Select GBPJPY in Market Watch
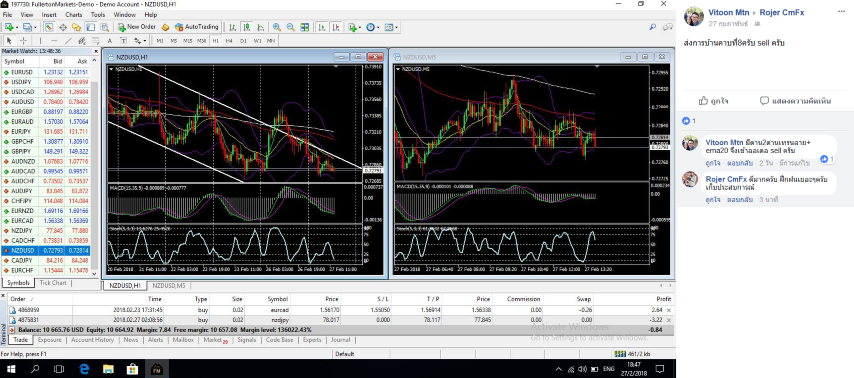 pyautogui.click(x=45, y=151)
